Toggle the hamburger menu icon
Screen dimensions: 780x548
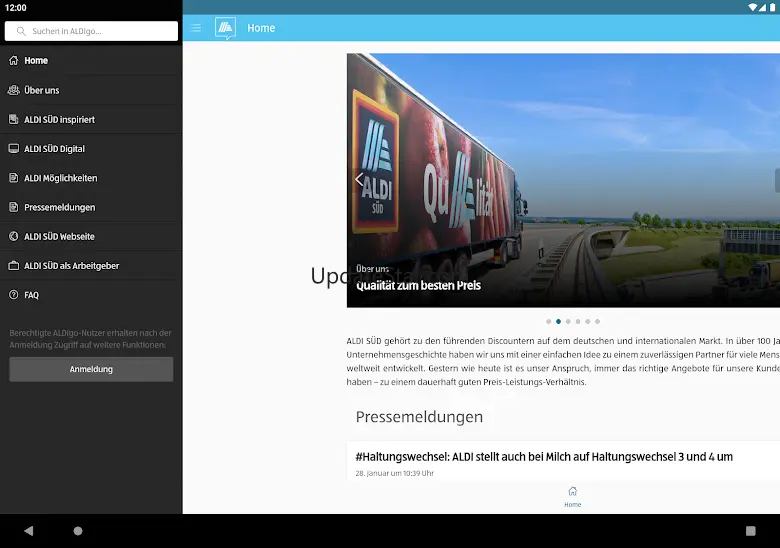[195, 28]
